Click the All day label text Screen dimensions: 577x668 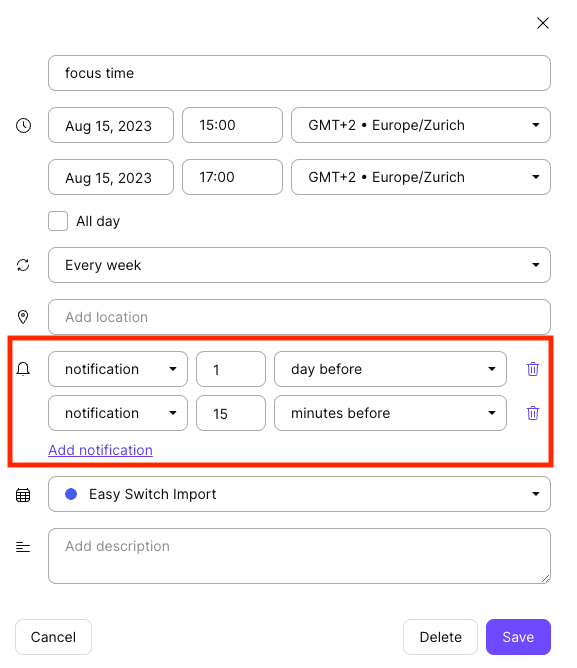coord(98,221)
